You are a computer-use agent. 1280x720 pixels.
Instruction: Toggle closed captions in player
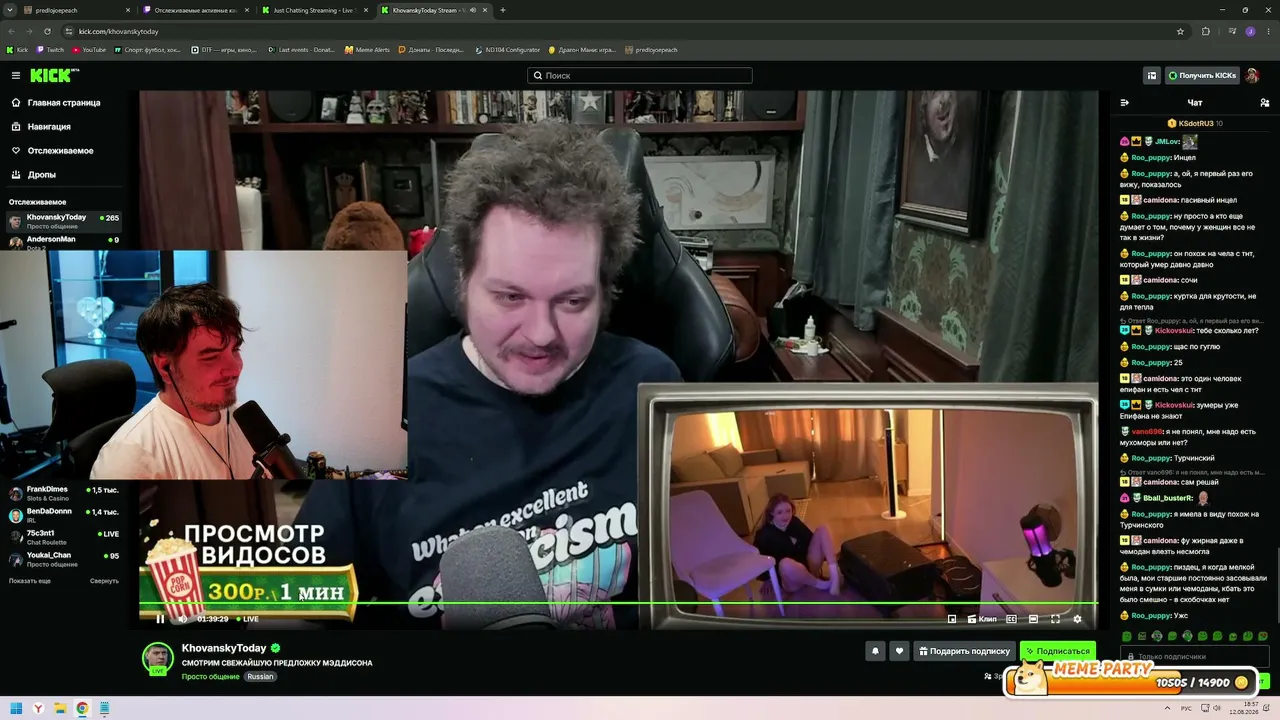point(1011,619)
